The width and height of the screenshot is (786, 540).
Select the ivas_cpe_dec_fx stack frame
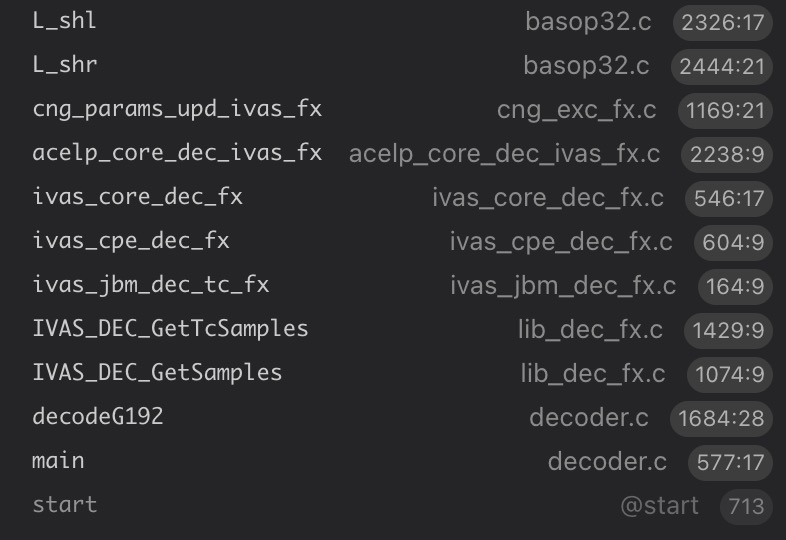(x=131, y=241)
